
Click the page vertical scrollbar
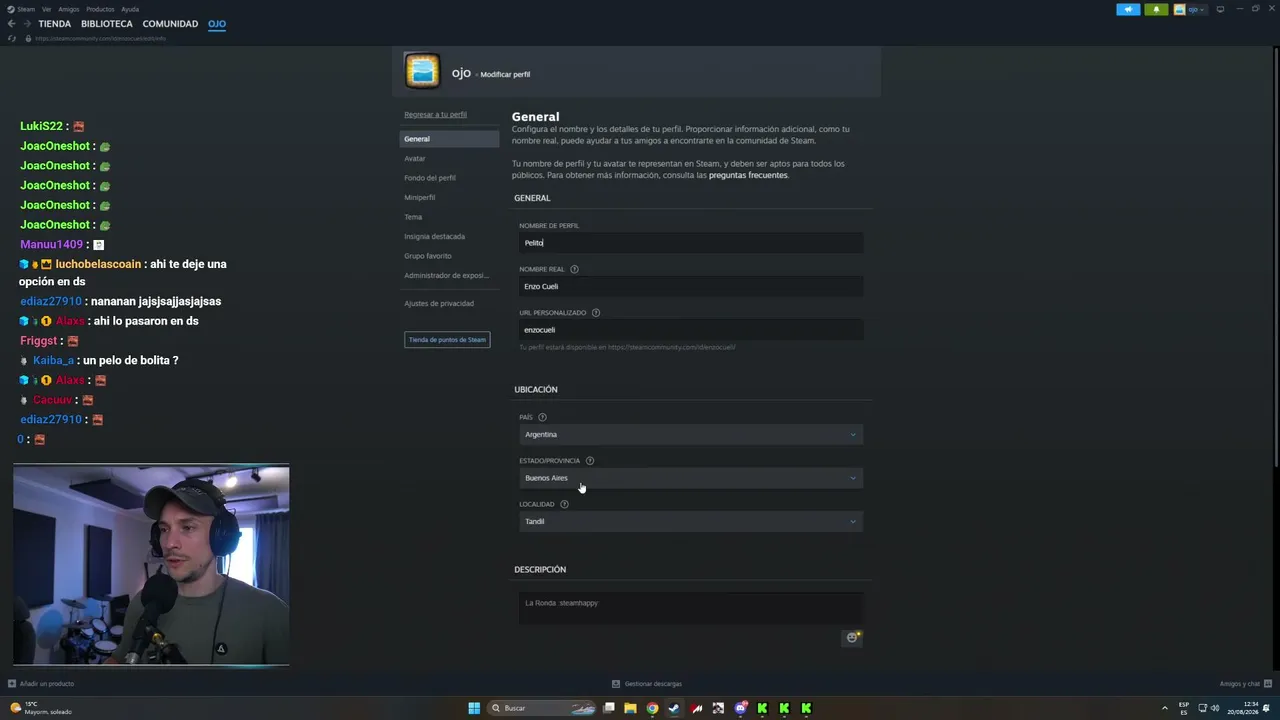[x=1276, y=255]
